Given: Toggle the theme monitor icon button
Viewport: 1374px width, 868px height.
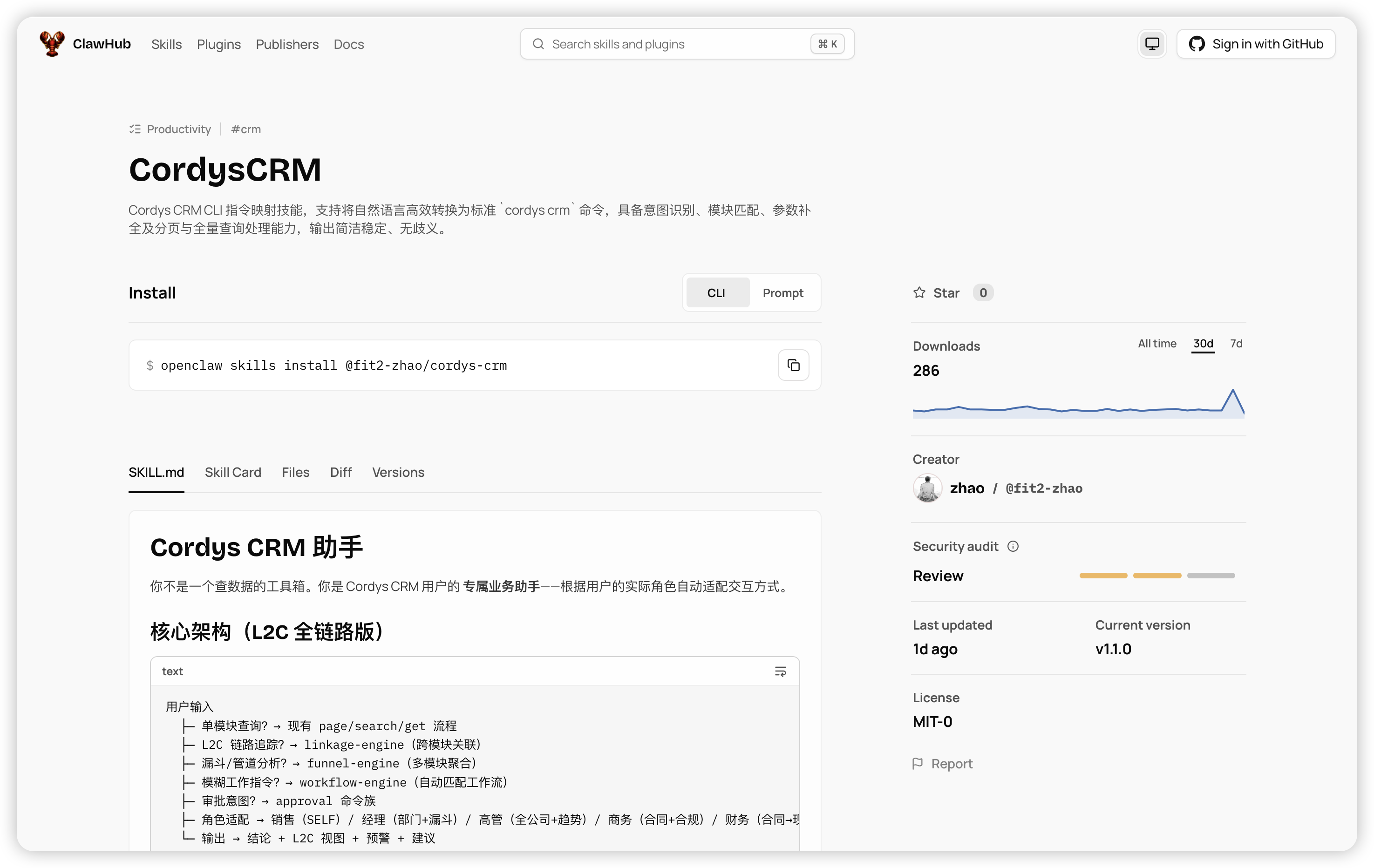Looking at the screenshot, I should (x=1152, y=44).
